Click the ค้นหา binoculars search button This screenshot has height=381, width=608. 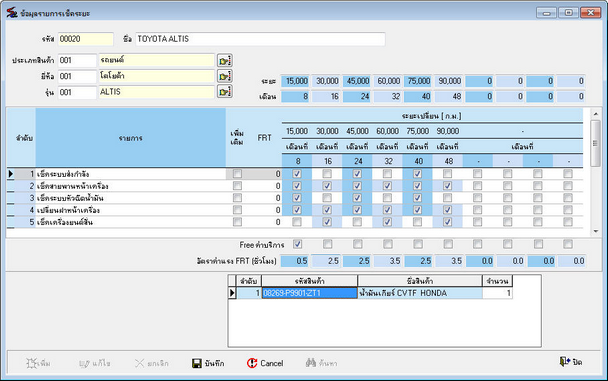[321, 363]
